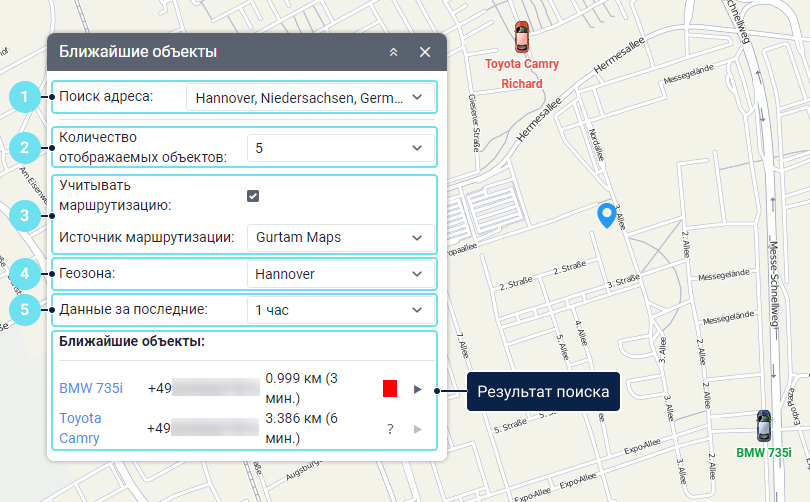Open the Gurtam Maps routing source dropdown
Image resolution: width=810 pixels, height=502 pixels.
pyautogui.click(x=340, y=238)
